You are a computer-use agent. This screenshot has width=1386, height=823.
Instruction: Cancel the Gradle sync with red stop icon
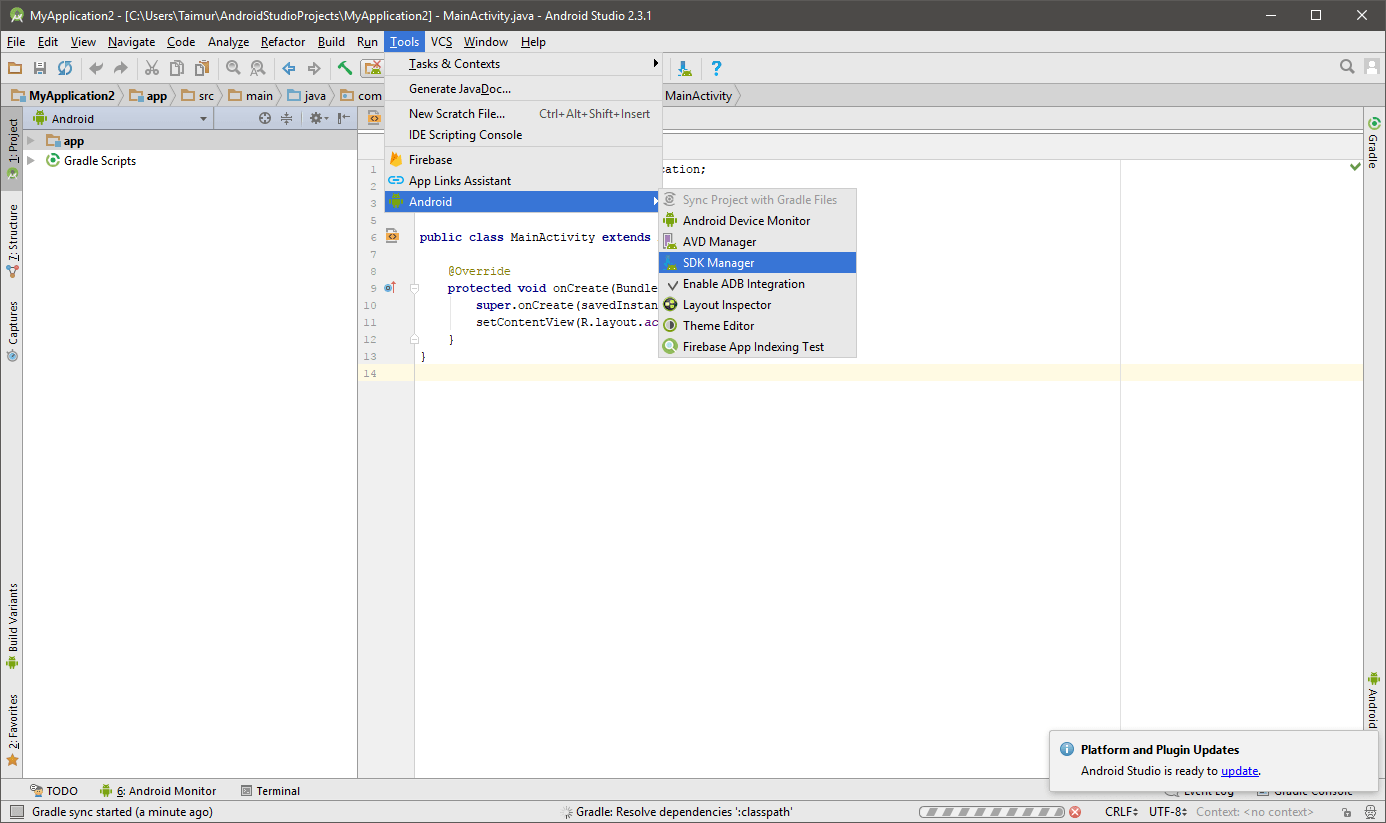(1075, 812)
